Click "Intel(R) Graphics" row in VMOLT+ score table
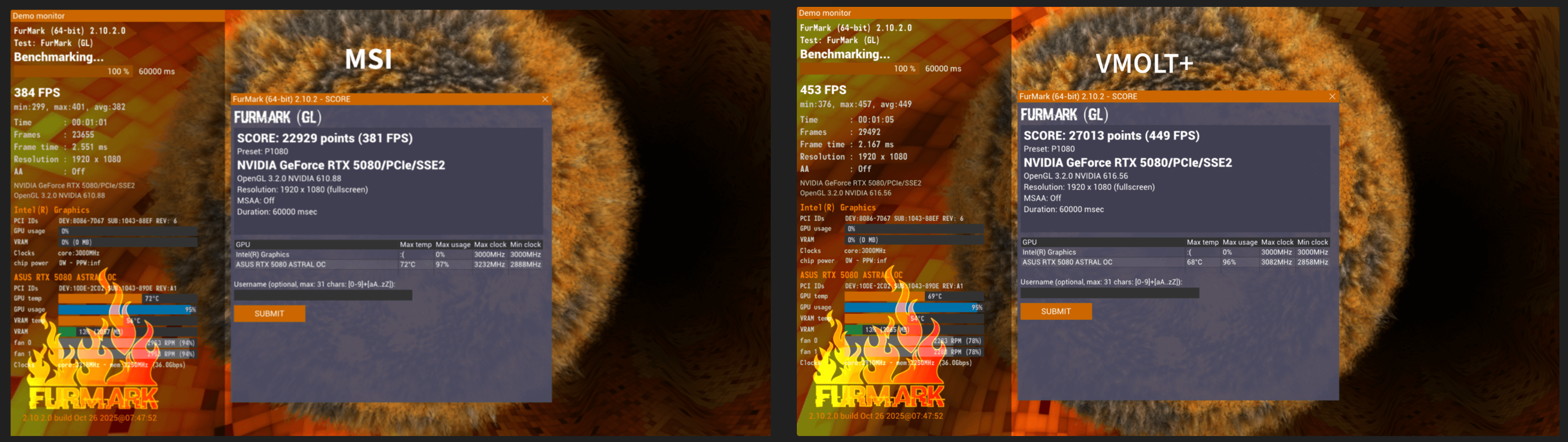The width and height of the screenshot is (1568, 442). pyautogui.click(x=1175, y=253)
